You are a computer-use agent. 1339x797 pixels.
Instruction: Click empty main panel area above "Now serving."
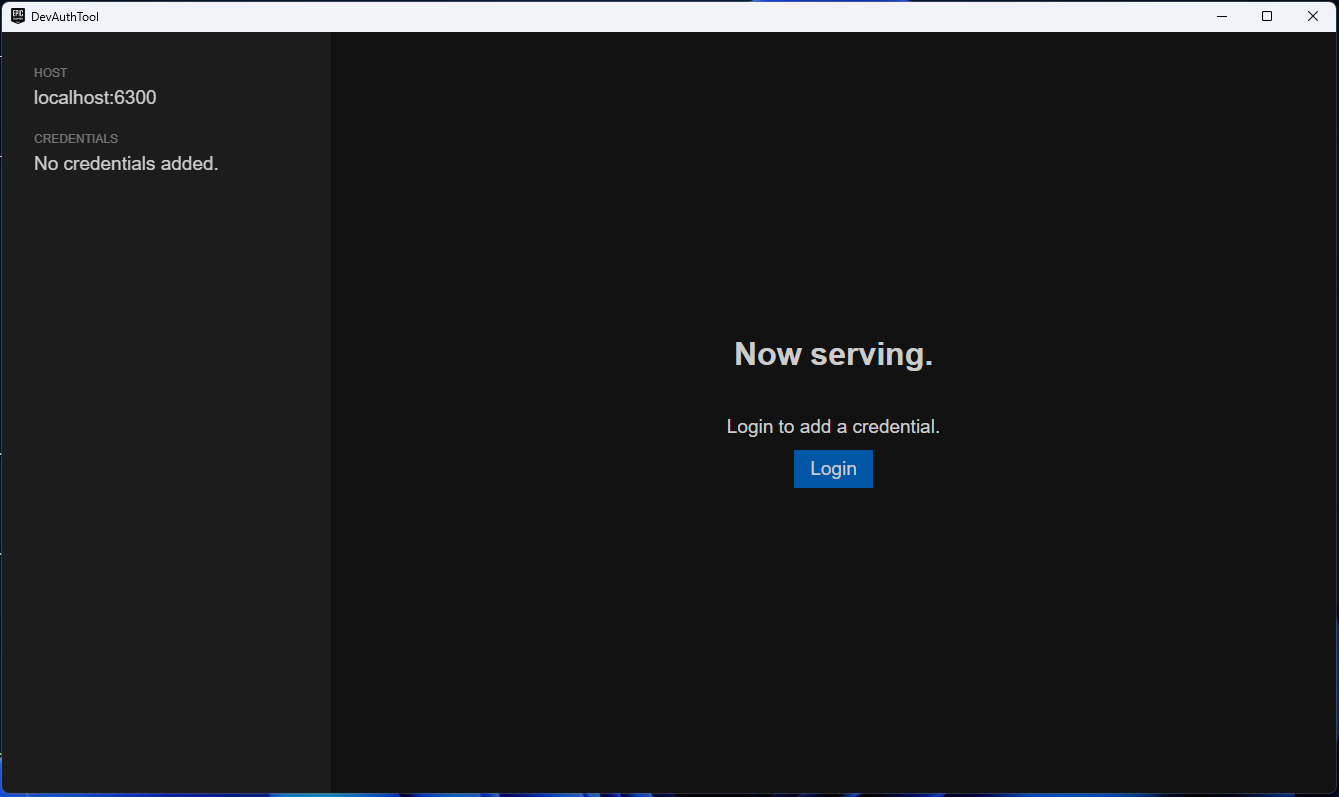tap(833, 180)
